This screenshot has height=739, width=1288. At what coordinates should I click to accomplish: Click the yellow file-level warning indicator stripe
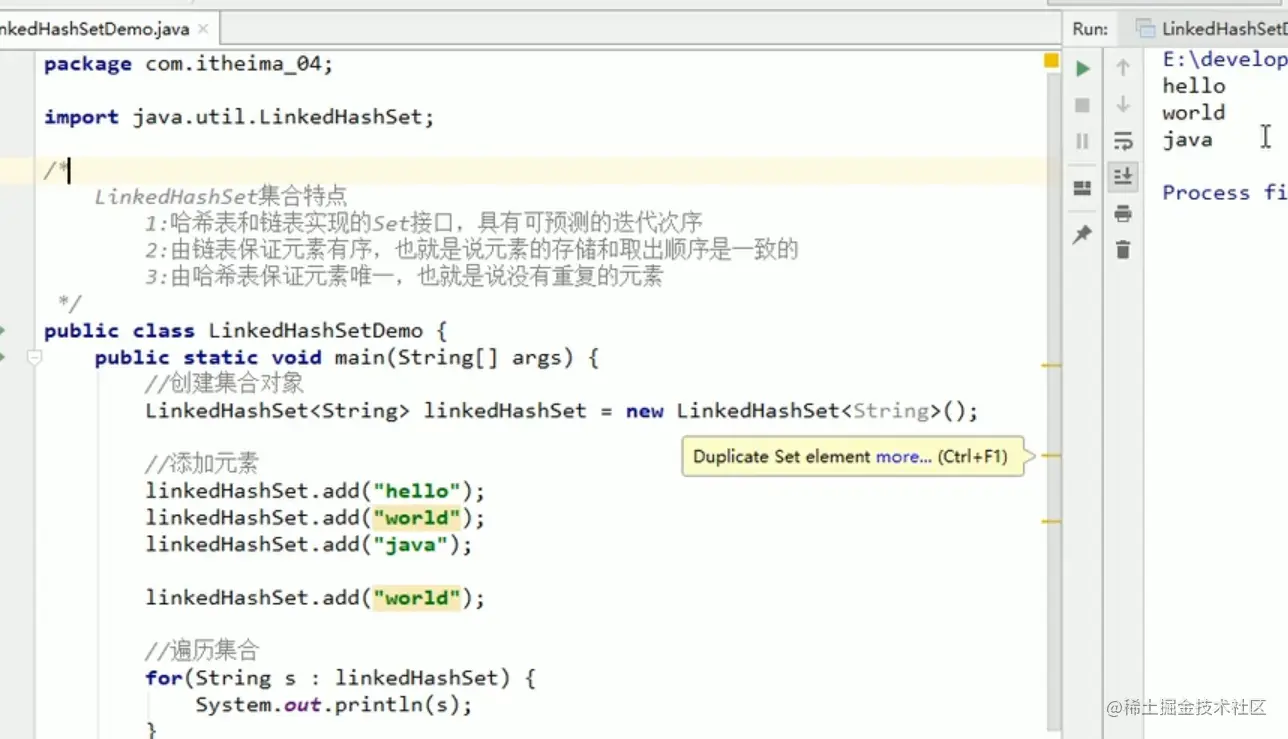click(1051, 61)
